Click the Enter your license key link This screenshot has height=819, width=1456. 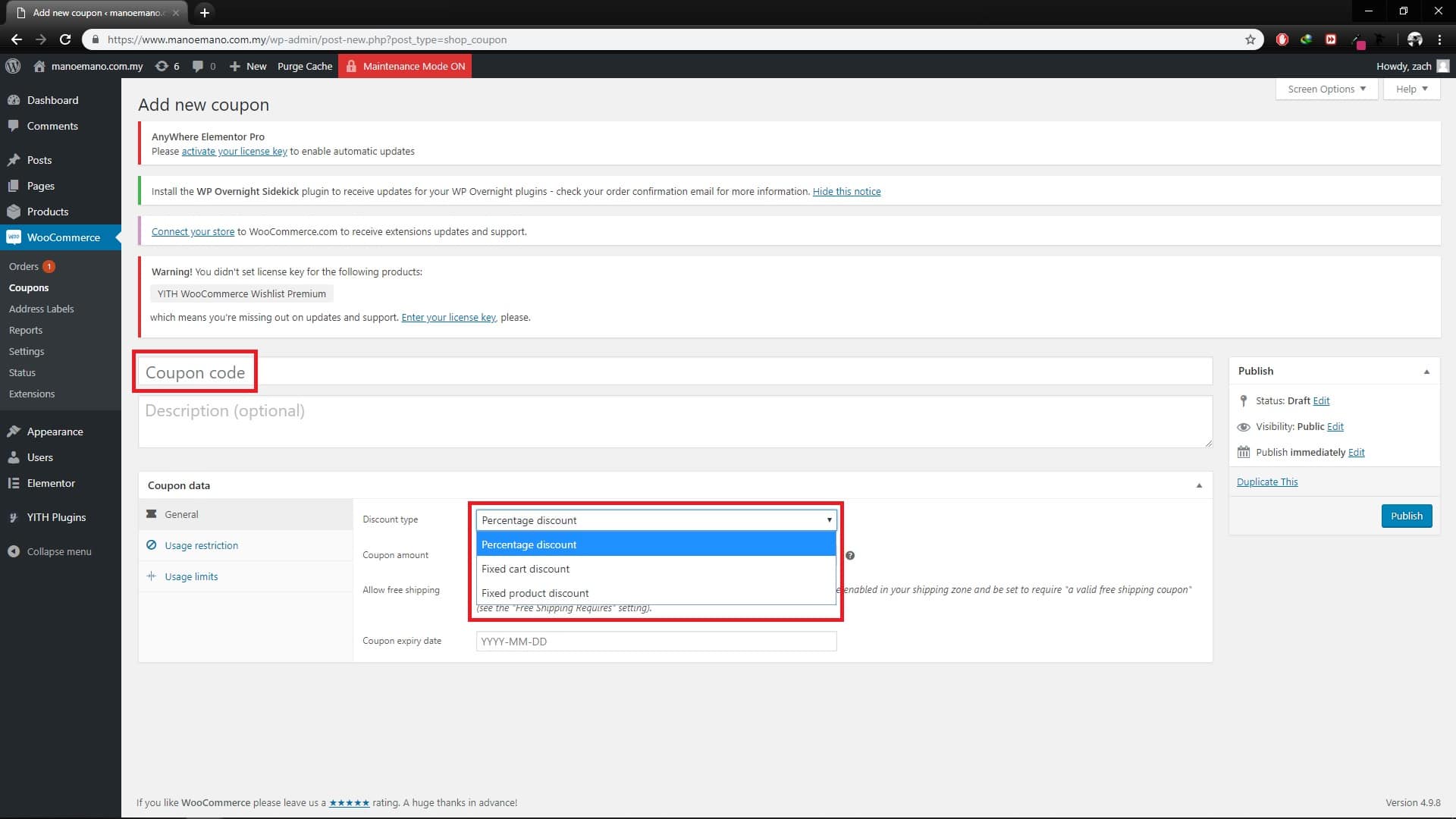(x=448, y=317)
